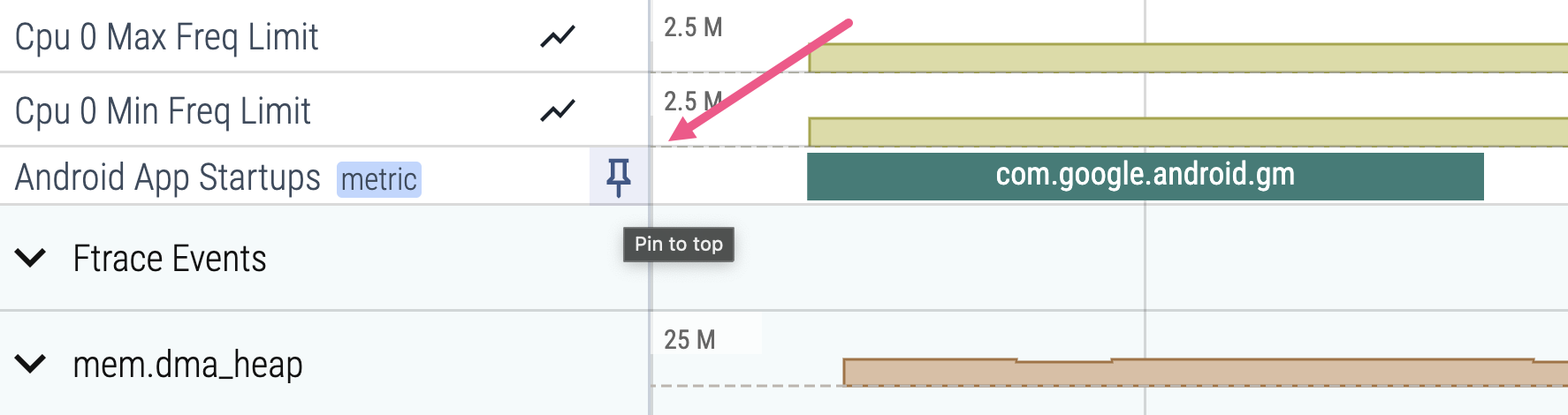This screenshot has width=1568, height=415.
Task: Click the Android App Startups track name
Action: click(167, 177)
